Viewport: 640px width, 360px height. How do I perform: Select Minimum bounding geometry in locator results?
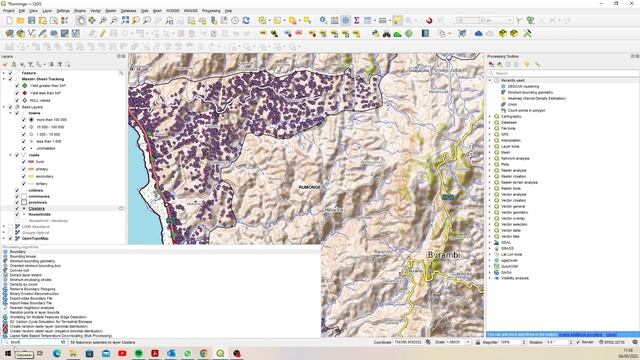tap(32, 261)
